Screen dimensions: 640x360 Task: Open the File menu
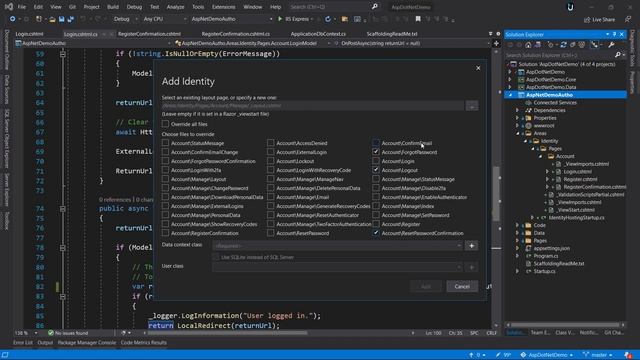click(22, 7)
